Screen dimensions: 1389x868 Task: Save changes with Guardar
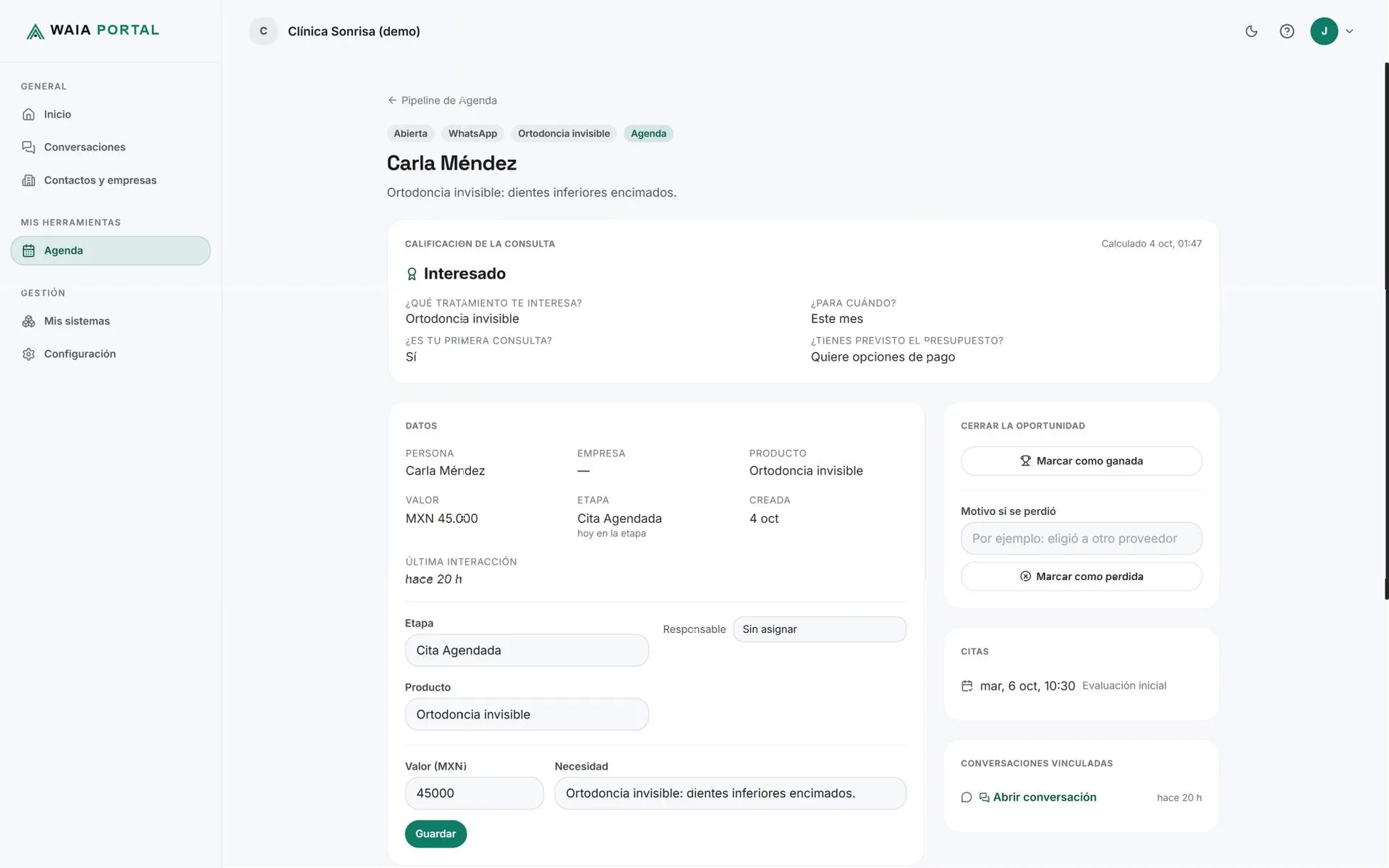point(436,834)
